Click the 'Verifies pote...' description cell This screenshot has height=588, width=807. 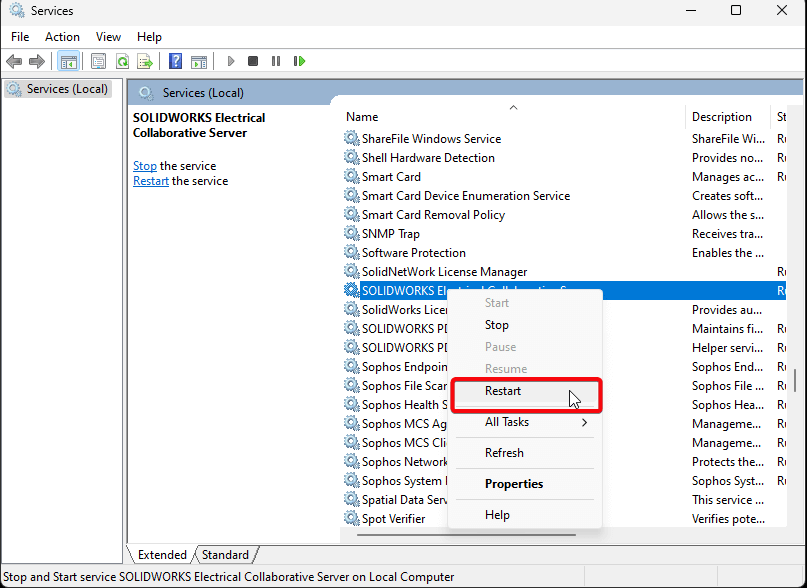point(728,518)
